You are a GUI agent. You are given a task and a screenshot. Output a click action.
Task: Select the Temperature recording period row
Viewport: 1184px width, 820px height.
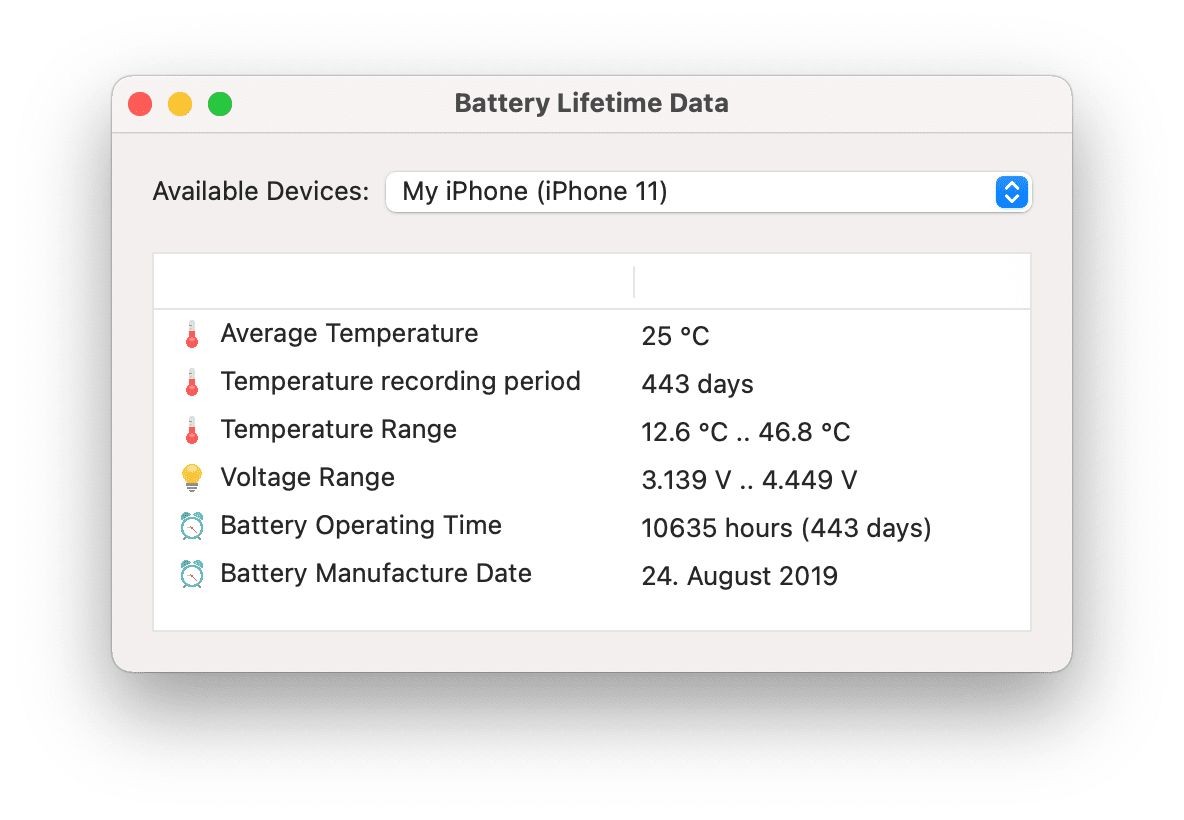coord(592,382)
